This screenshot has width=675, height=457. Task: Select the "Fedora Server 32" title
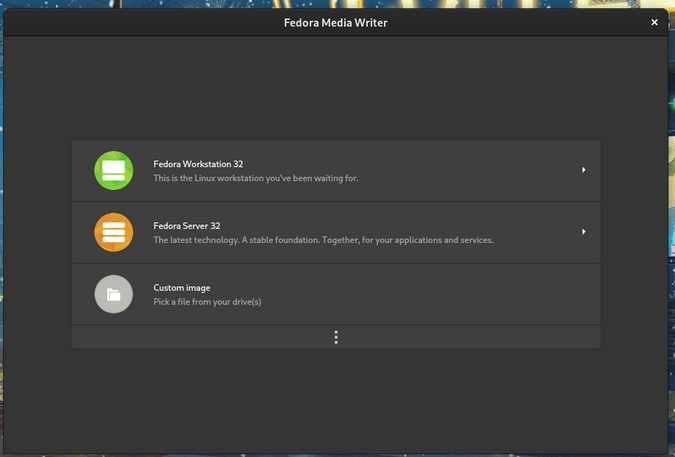tap(187, 226)
